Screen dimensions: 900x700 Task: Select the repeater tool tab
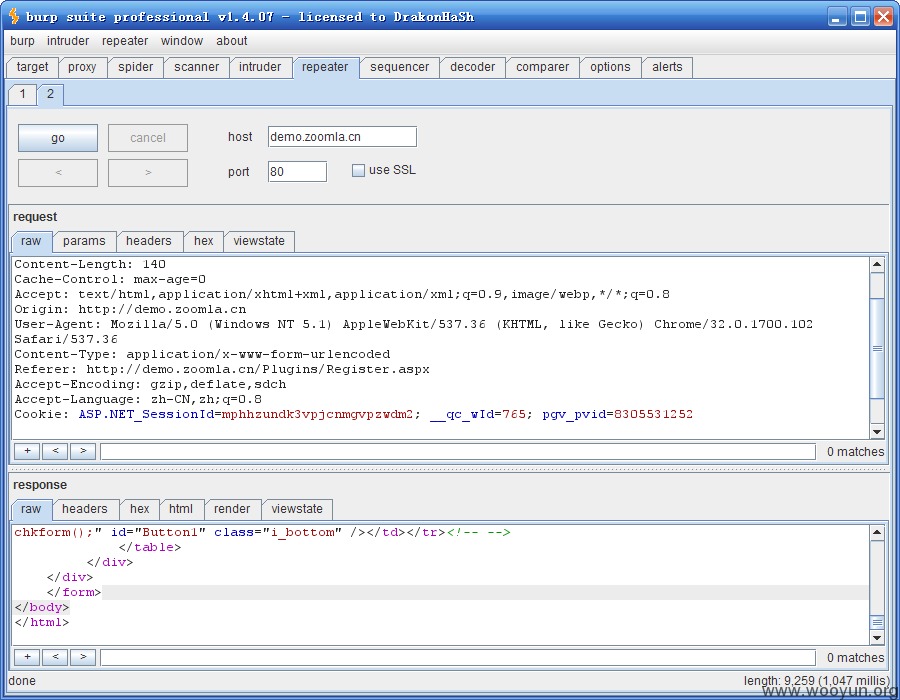[325, 67]
